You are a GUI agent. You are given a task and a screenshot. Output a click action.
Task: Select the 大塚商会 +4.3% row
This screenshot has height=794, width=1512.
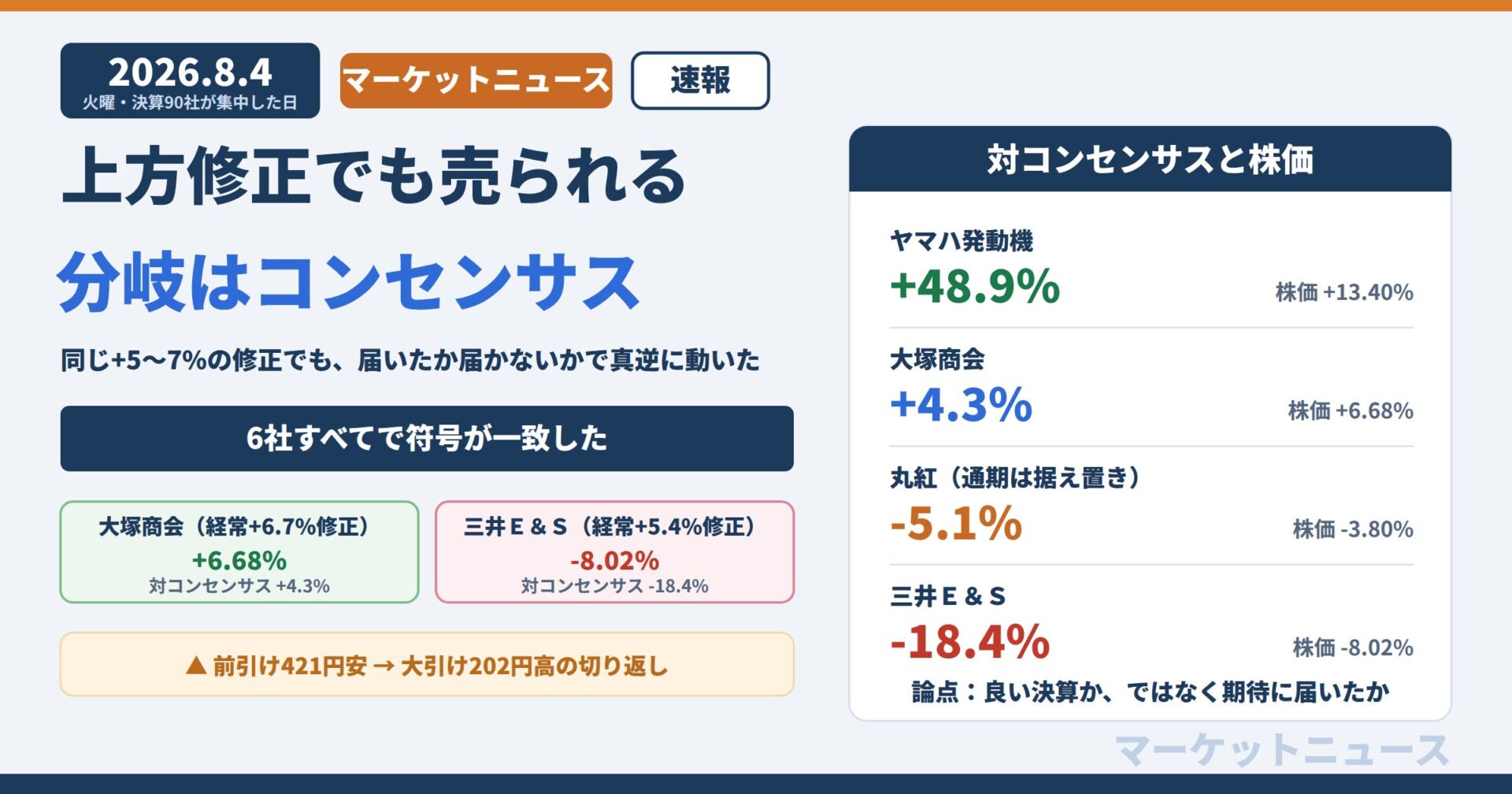tap(1151, 387)
